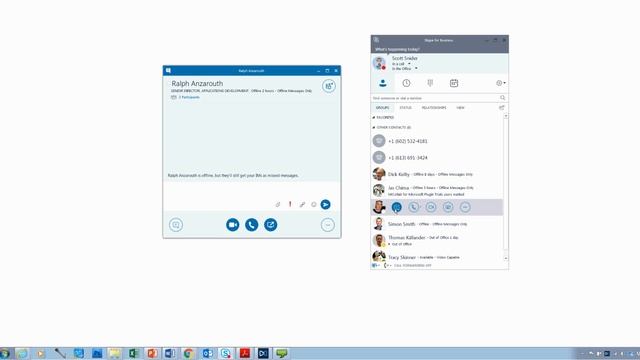This screenshot has width=640, height=360.
Task: Open Adobe Acrobat from the taskbar
Action: [244, 353]
